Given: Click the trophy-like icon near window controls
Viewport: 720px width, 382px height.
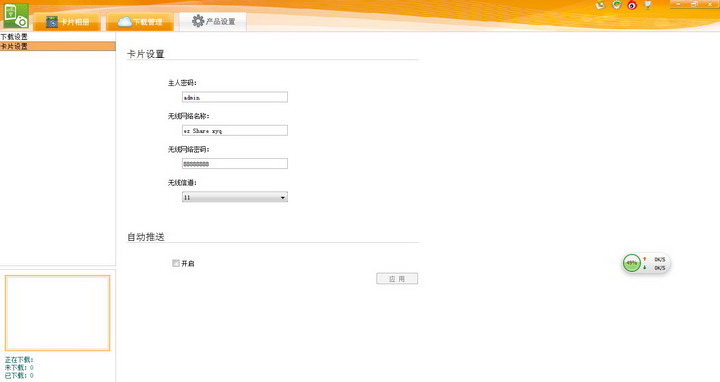Looking at the screenshot, I should (x=648, y=5).
